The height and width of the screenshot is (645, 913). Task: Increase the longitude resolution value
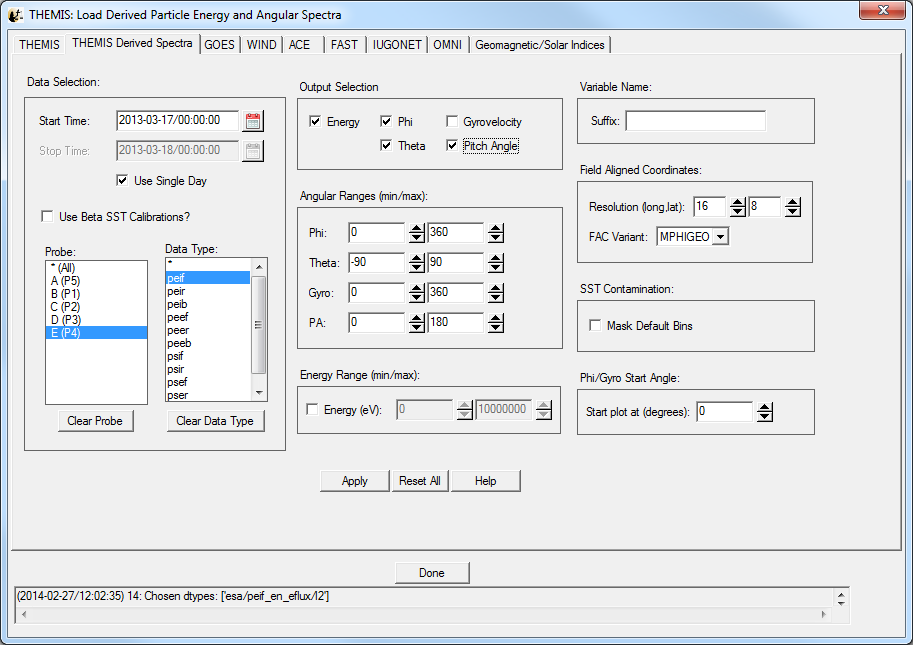tap(737, 203)
